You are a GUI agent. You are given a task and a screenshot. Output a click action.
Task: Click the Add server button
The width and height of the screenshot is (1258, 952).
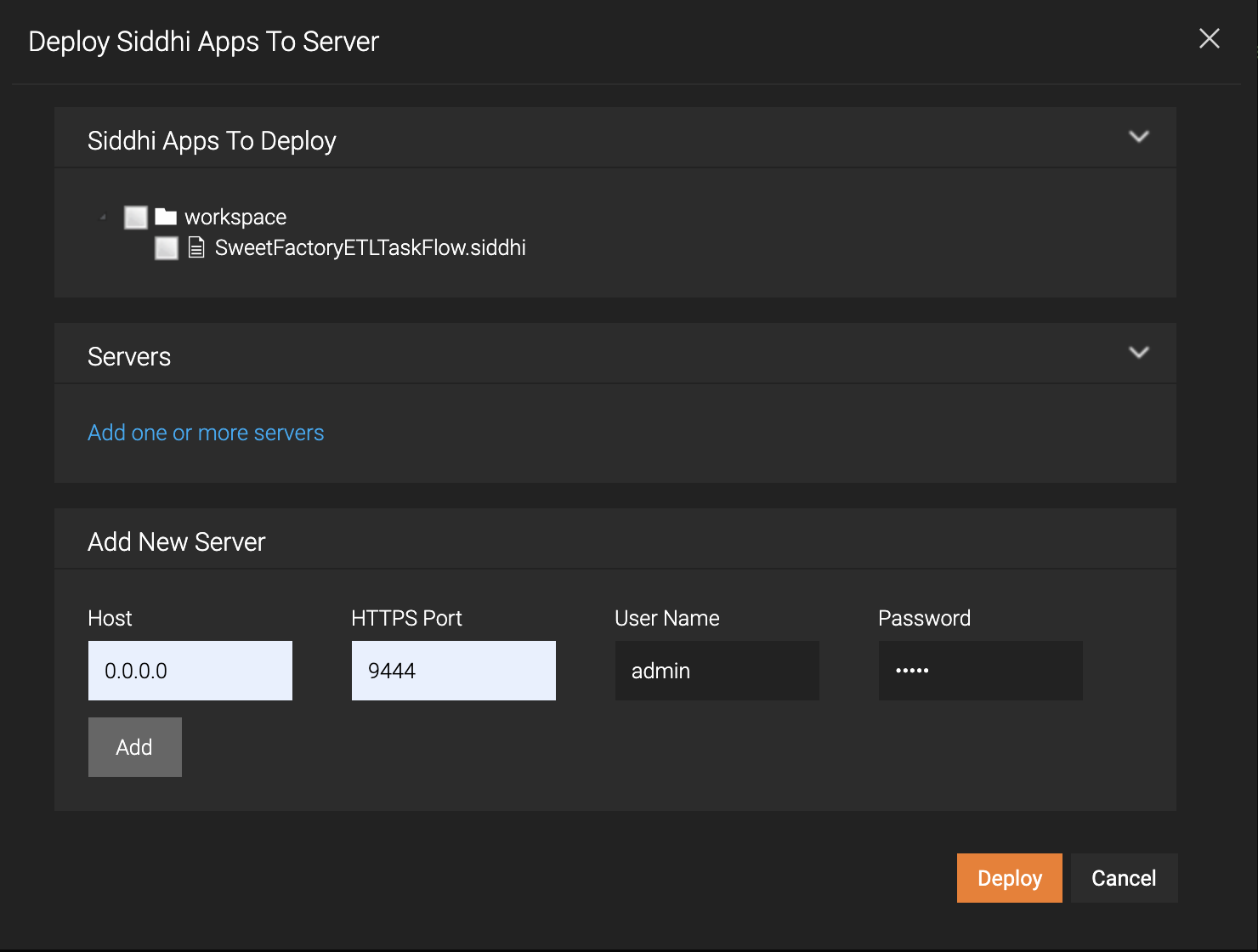(x=135, y=747)
